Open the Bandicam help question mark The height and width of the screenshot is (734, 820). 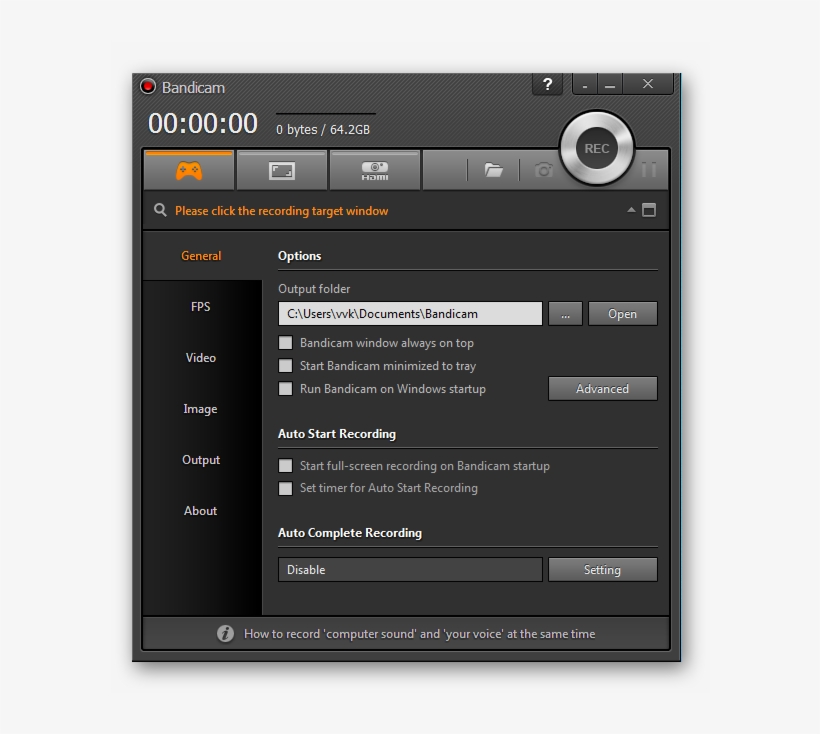pos(547,84)
